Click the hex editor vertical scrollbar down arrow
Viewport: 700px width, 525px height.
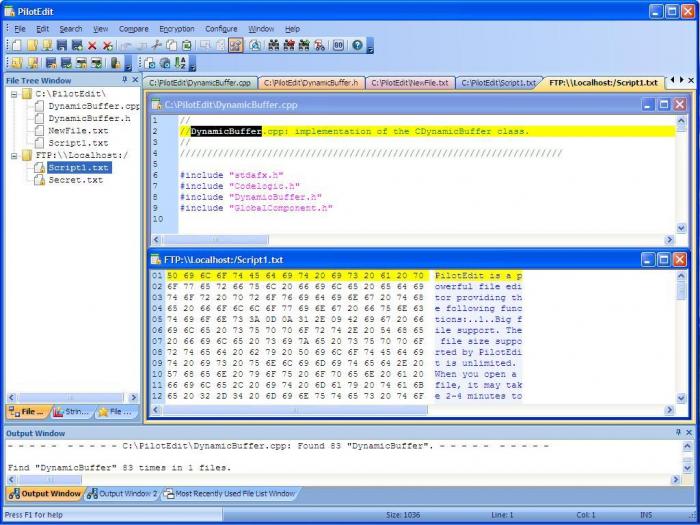pyautogui.click(x=682, y=396)
